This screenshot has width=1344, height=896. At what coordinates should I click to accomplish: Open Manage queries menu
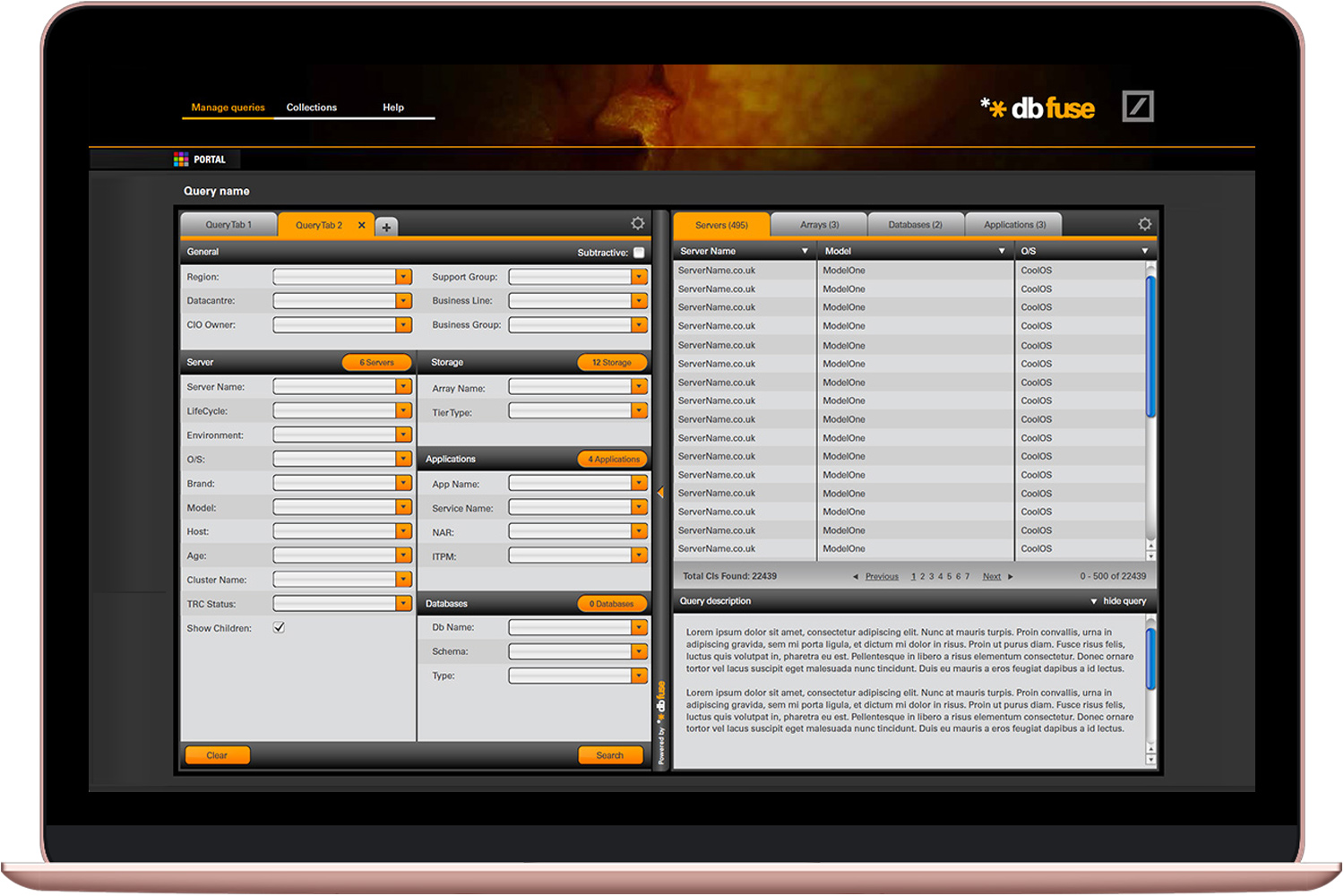228,108
